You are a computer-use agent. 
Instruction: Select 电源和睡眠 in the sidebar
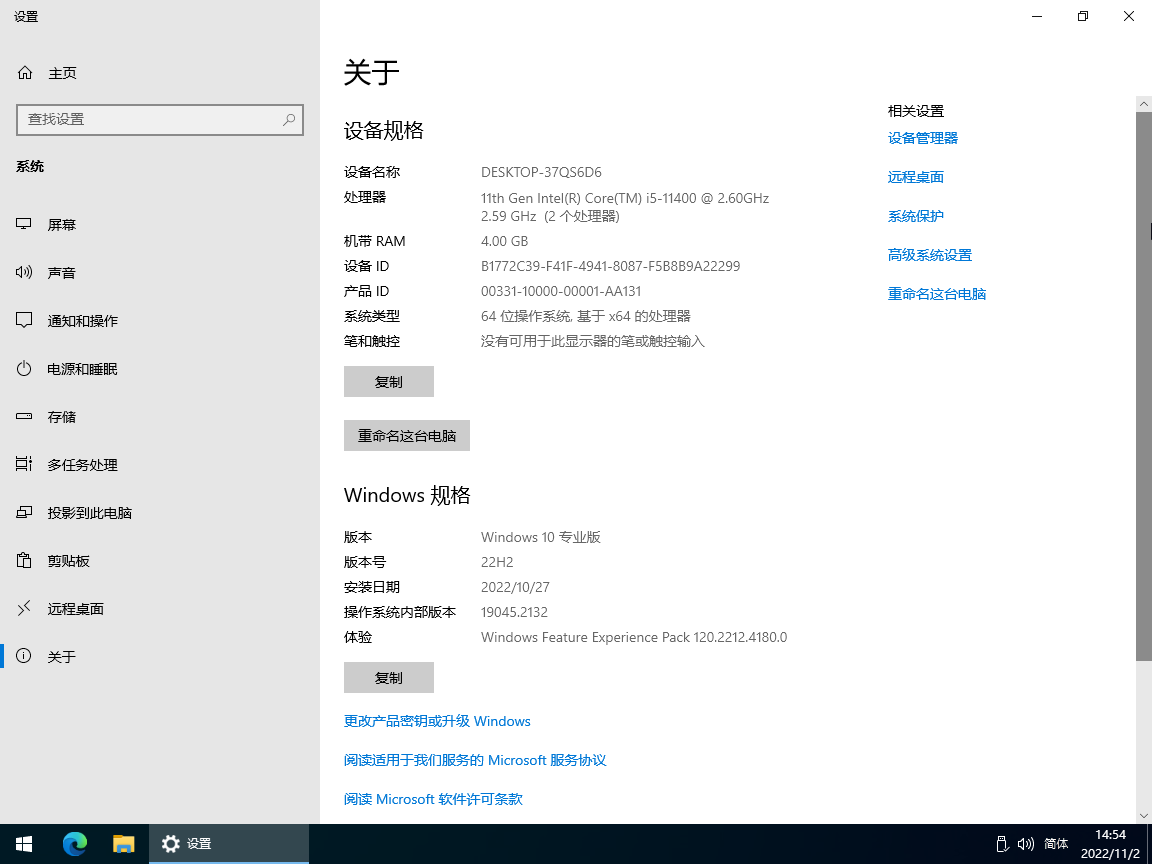pos(159,369)
